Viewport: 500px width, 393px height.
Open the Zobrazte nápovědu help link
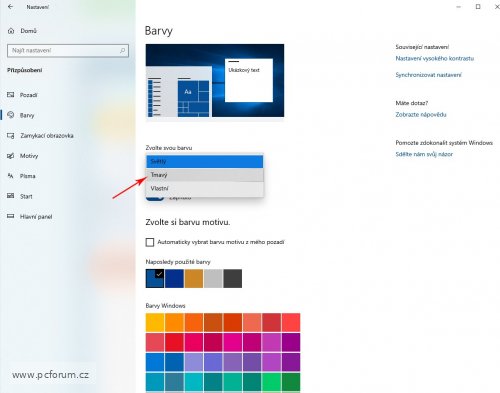(421, 115)
